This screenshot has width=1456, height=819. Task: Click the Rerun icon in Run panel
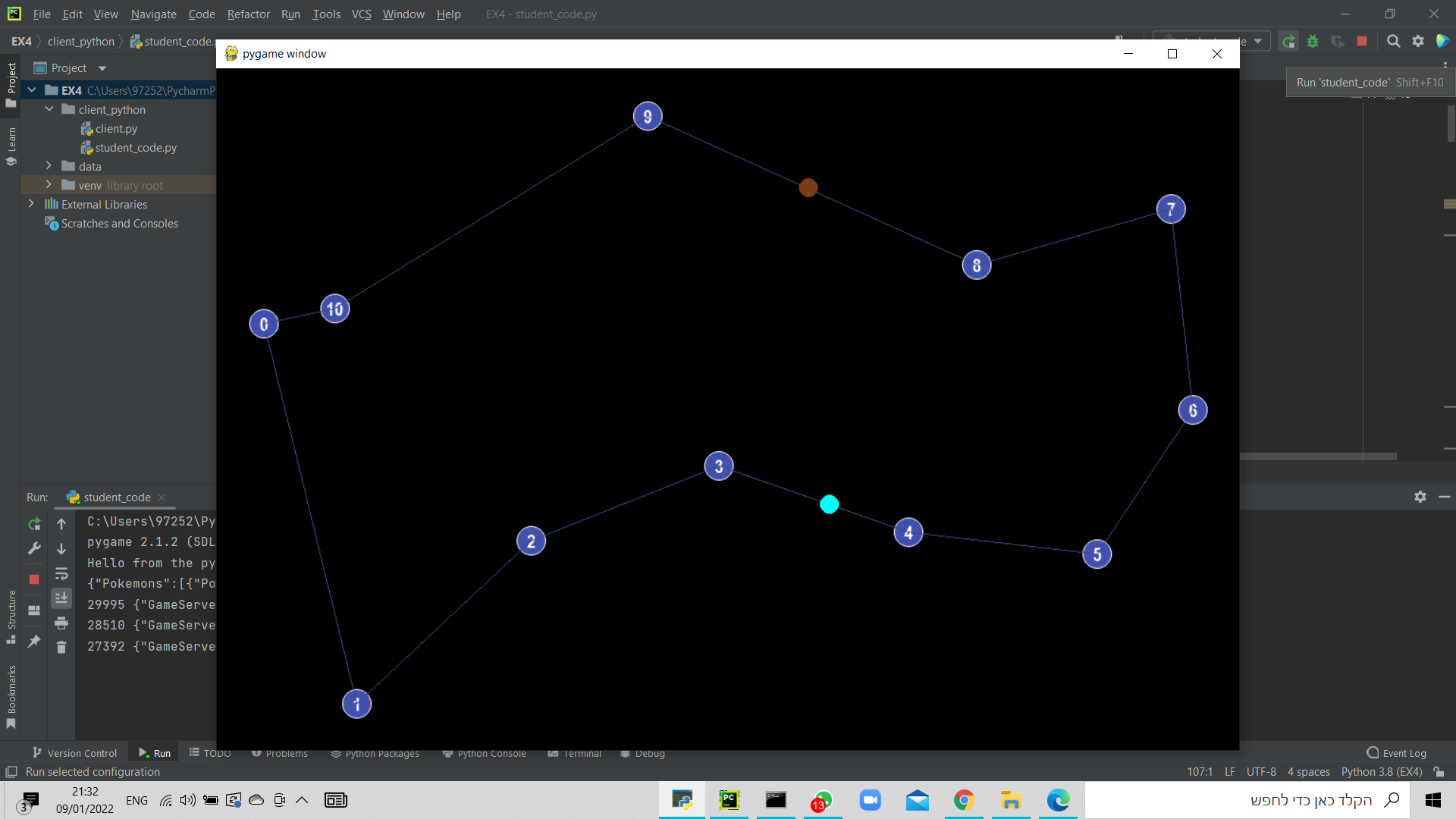coord(34,524)
